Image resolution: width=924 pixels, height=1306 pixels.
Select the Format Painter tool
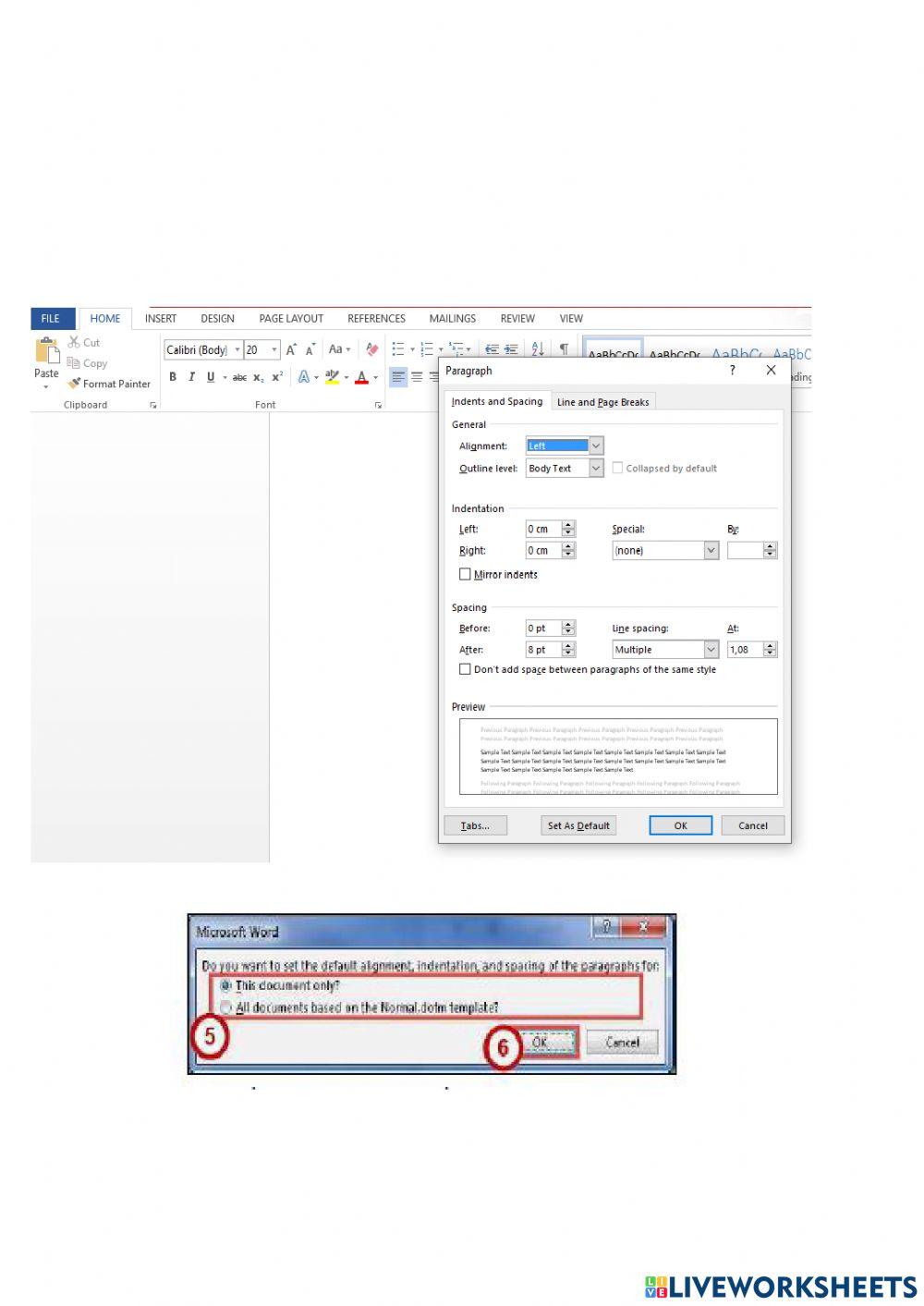[108, 384]
